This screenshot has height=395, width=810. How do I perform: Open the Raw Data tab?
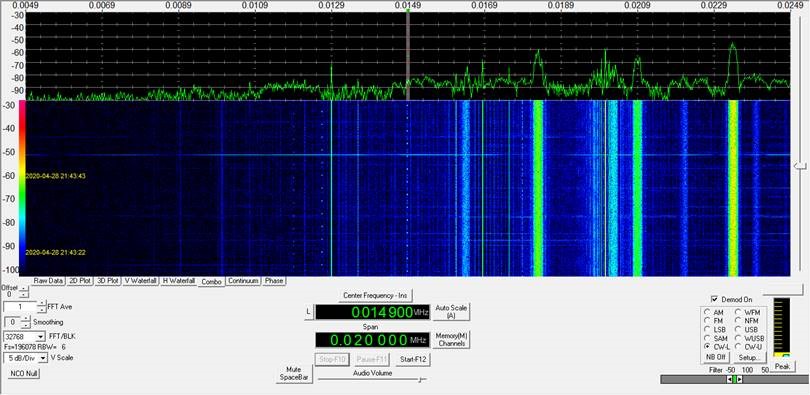coord(49,280)
